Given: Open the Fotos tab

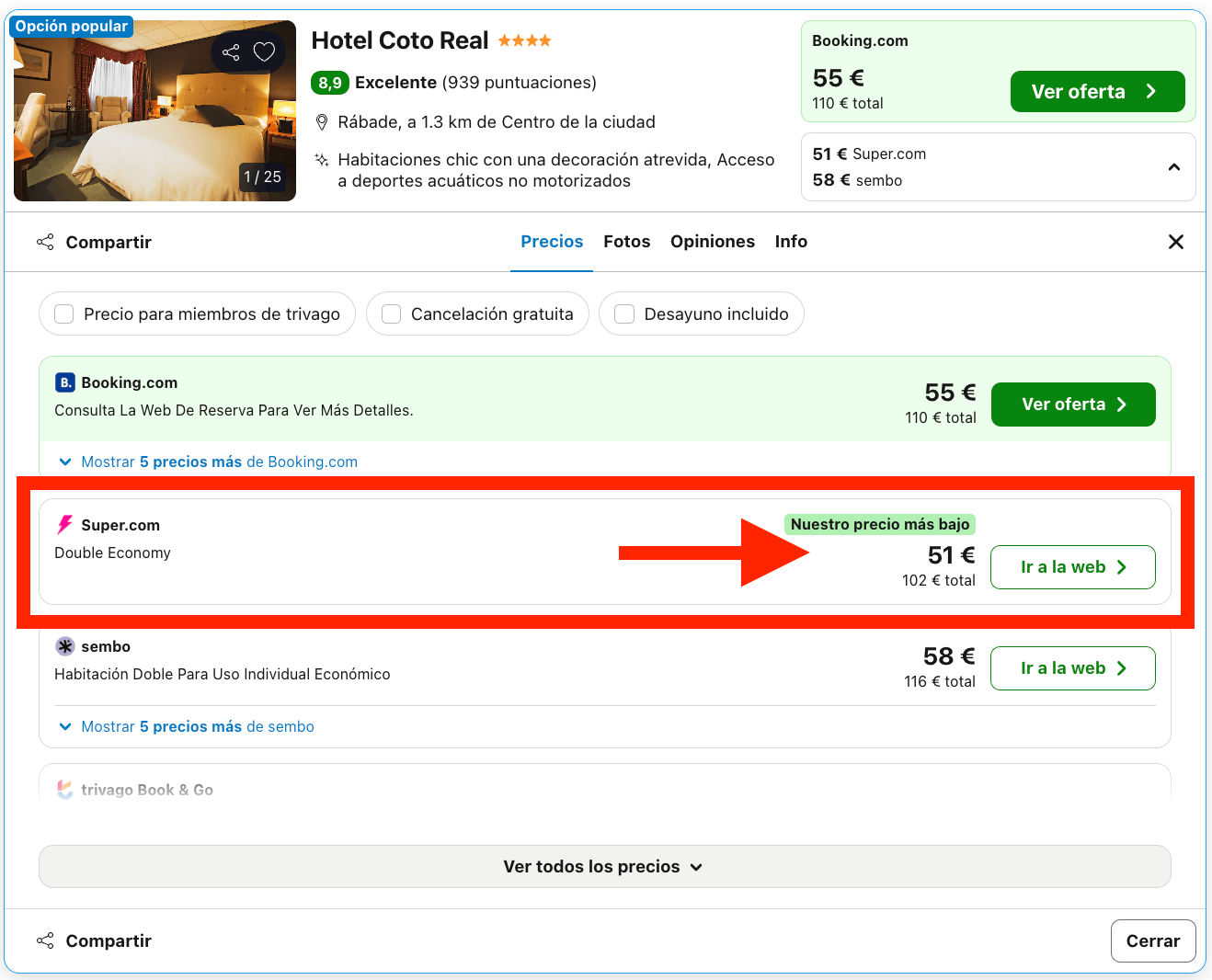Looking at the screenshot, I should [627, 242].
